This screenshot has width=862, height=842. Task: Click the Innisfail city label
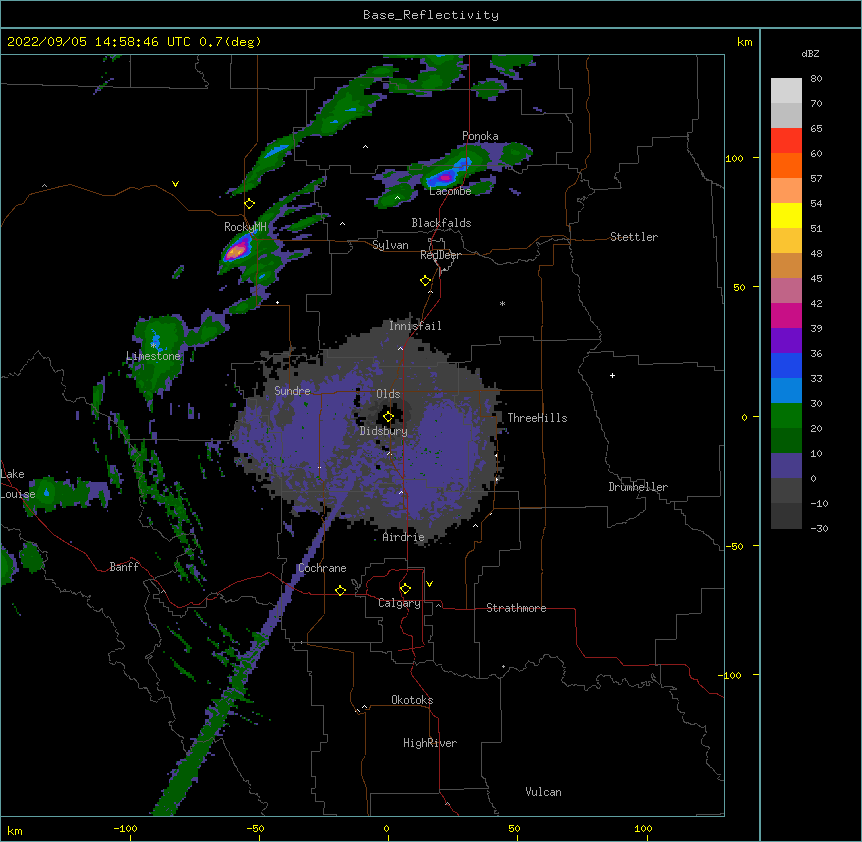pyautogui.click(x=415, y=326)
